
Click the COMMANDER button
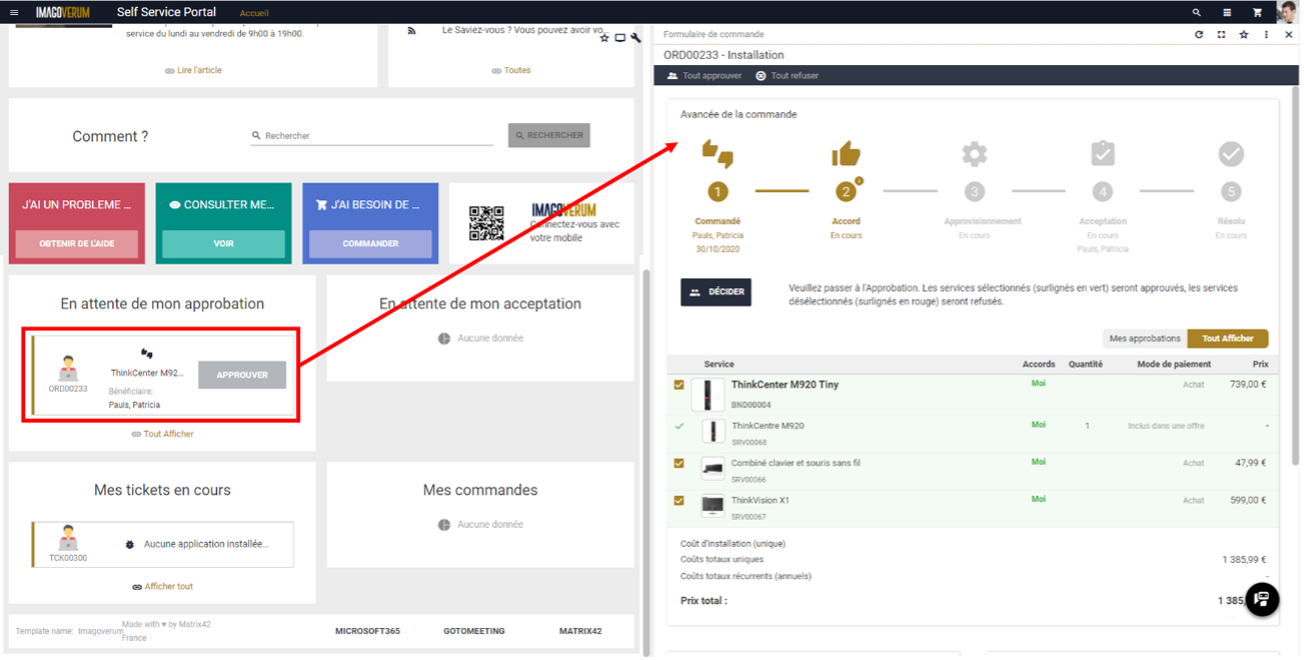[x=370, y=244]
